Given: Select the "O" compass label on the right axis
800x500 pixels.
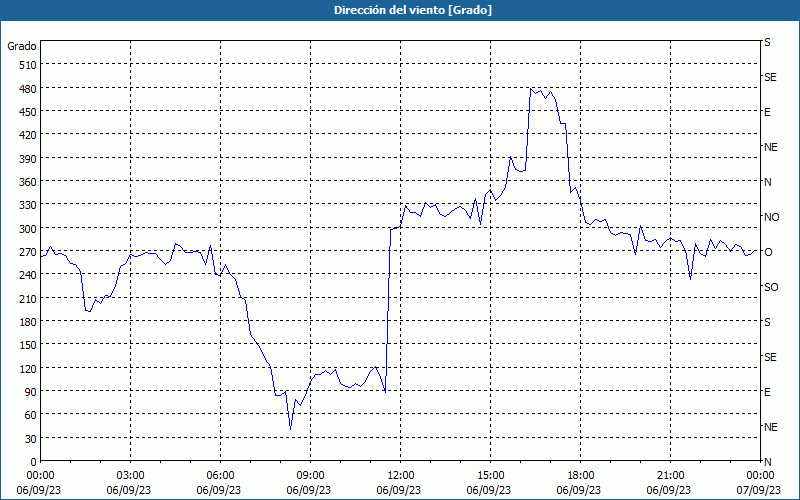Looking at the screenshot, I should [x=768, y=252].
